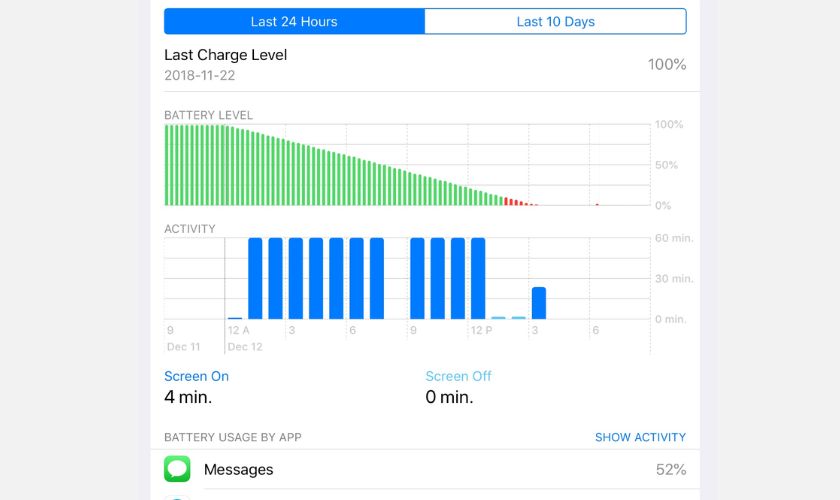
Task: Select the Screen On time label
Action: [196, 376]
